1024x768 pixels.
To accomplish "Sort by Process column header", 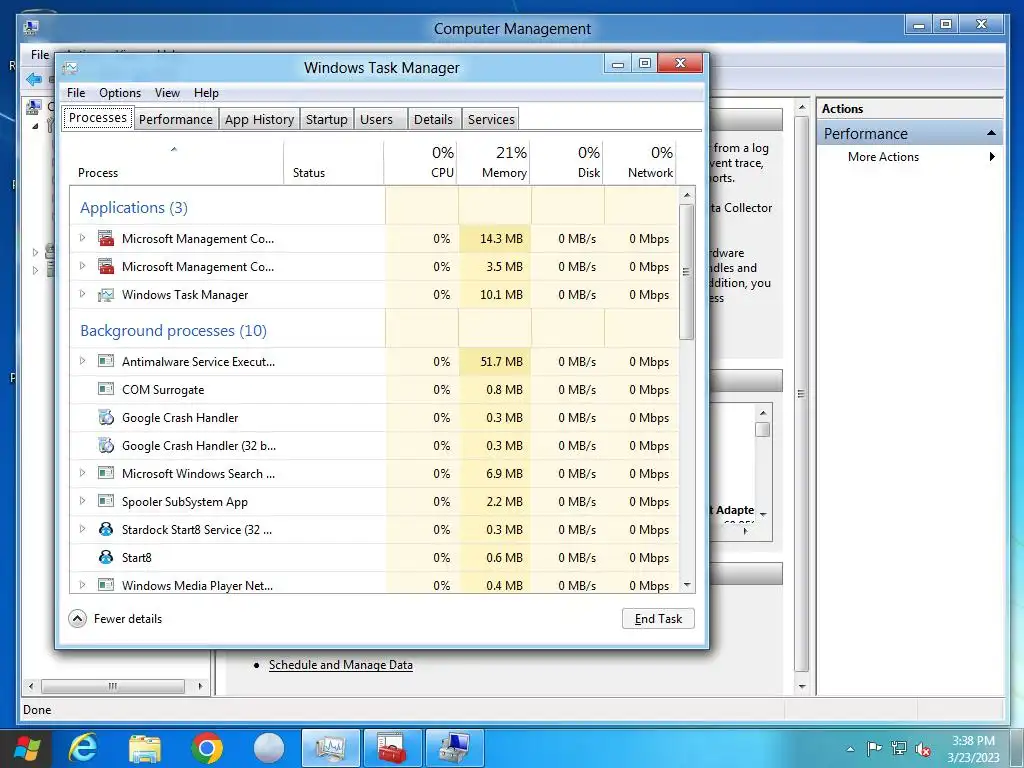I will point(176,162).
